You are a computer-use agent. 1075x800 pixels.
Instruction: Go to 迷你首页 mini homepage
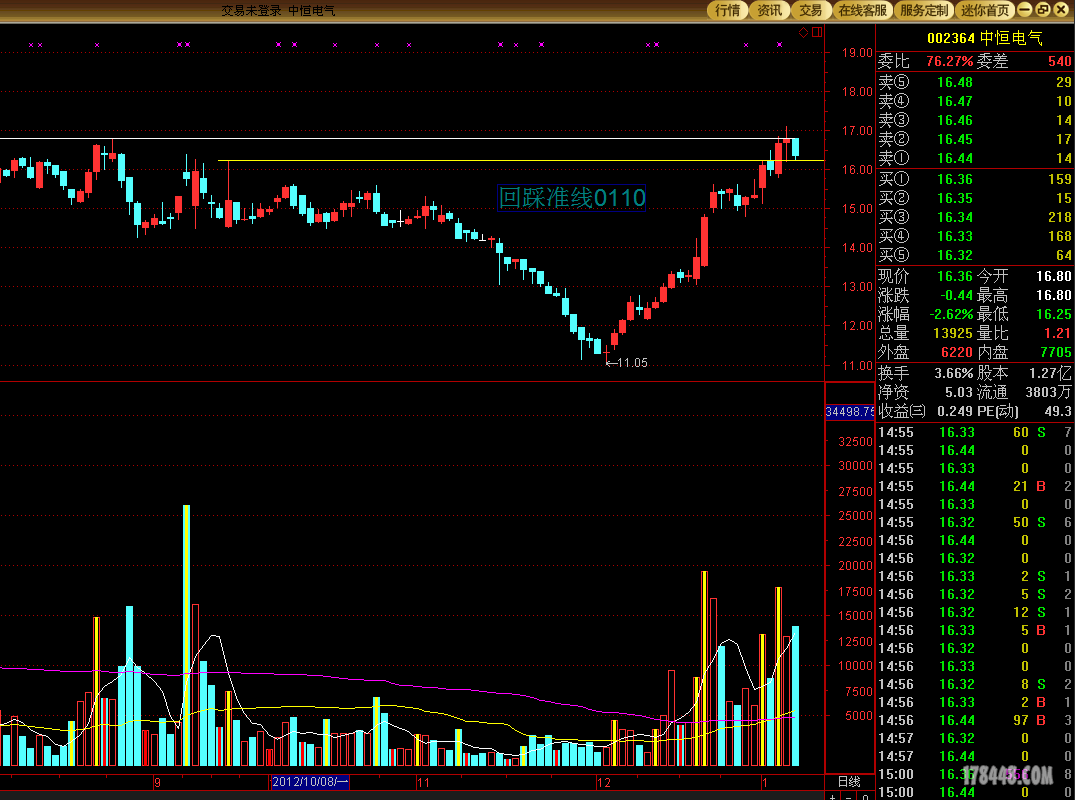(x=985, y=10)
